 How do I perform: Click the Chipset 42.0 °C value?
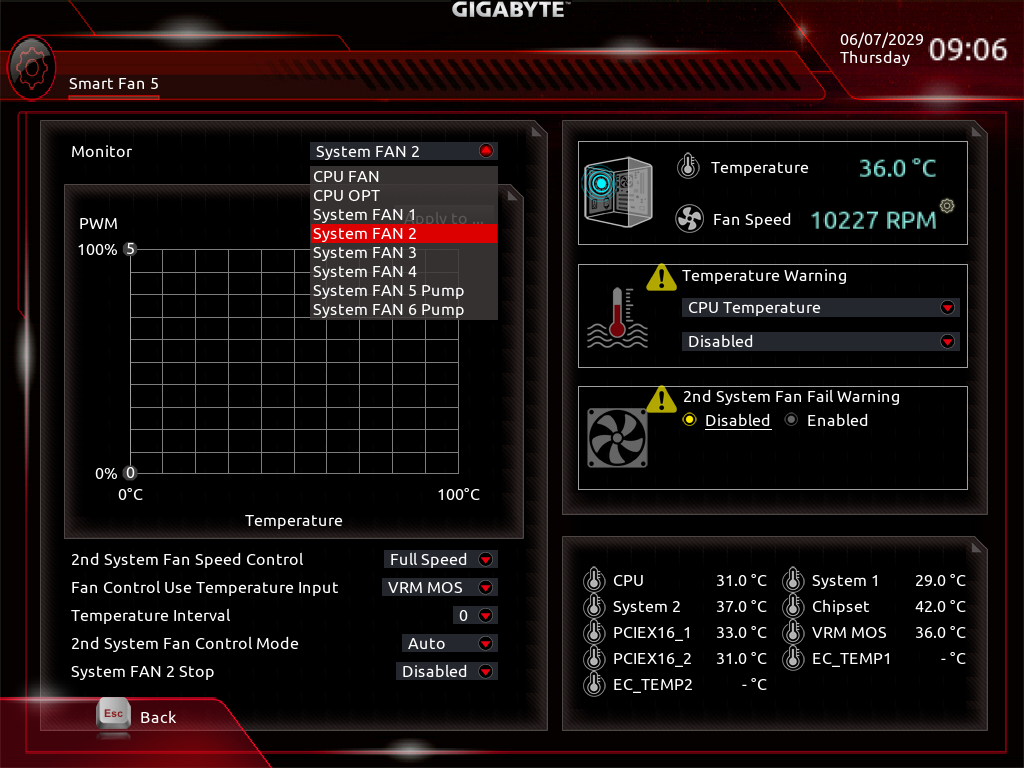940,607
